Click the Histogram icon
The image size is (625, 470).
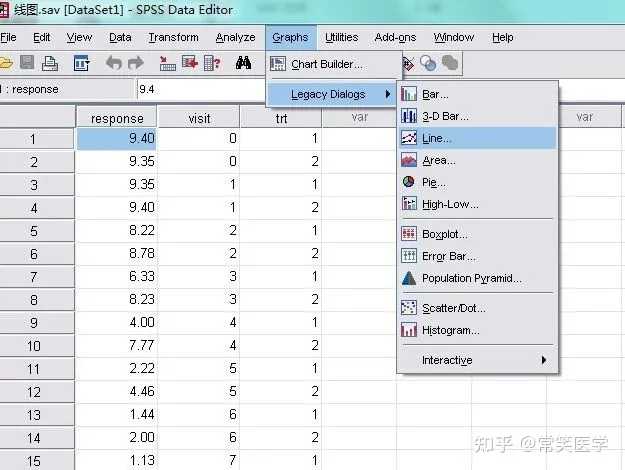409,330
